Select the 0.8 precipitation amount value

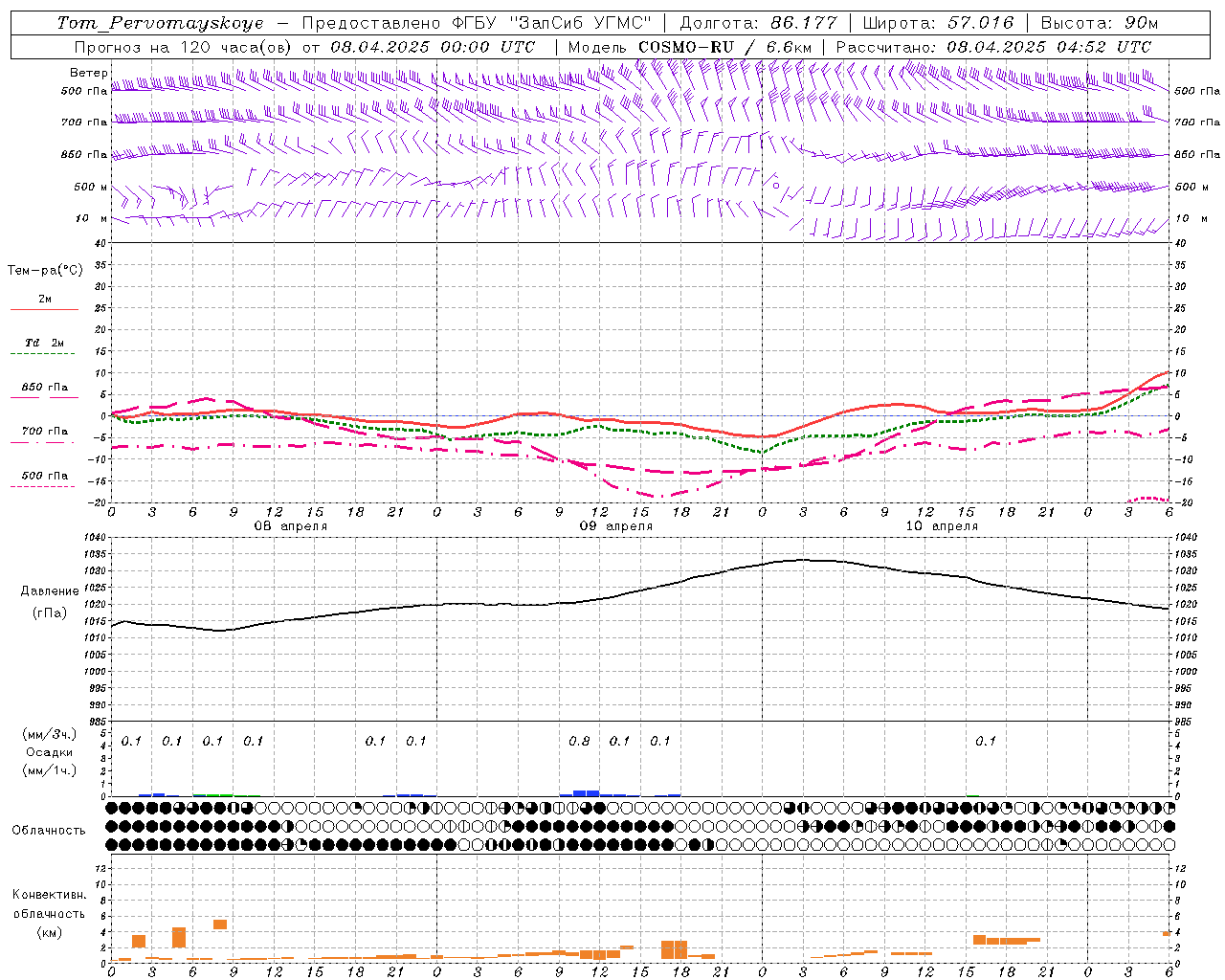pyautogui.click(x=579, y=742)
